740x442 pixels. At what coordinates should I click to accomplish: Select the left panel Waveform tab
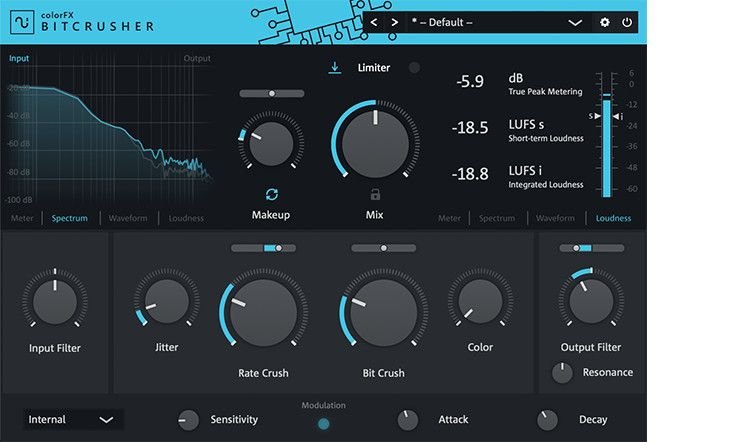[128, 218]
